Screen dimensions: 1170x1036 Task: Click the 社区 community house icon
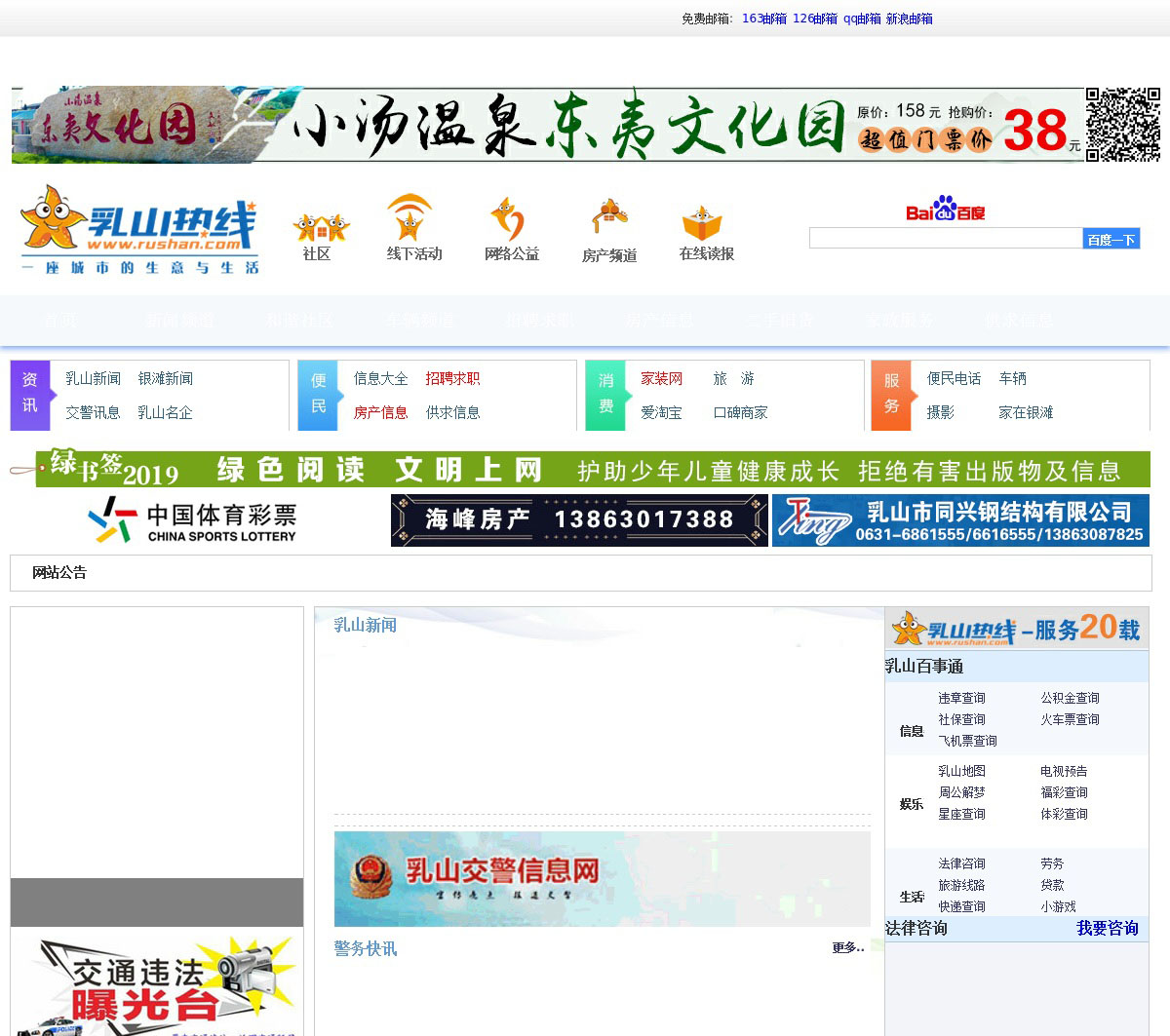pyautogui.click(x=320, y=227)
